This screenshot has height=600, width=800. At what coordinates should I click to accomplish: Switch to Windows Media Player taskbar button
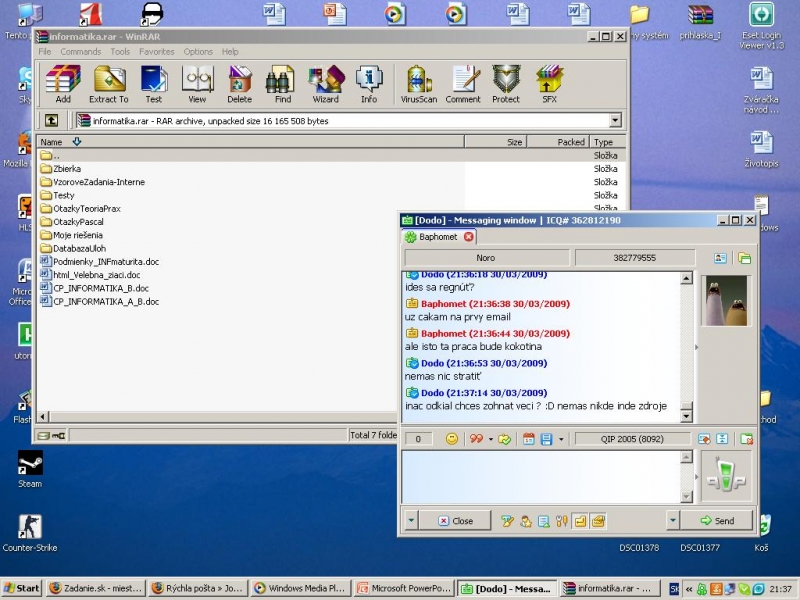[x=301, y=588]
